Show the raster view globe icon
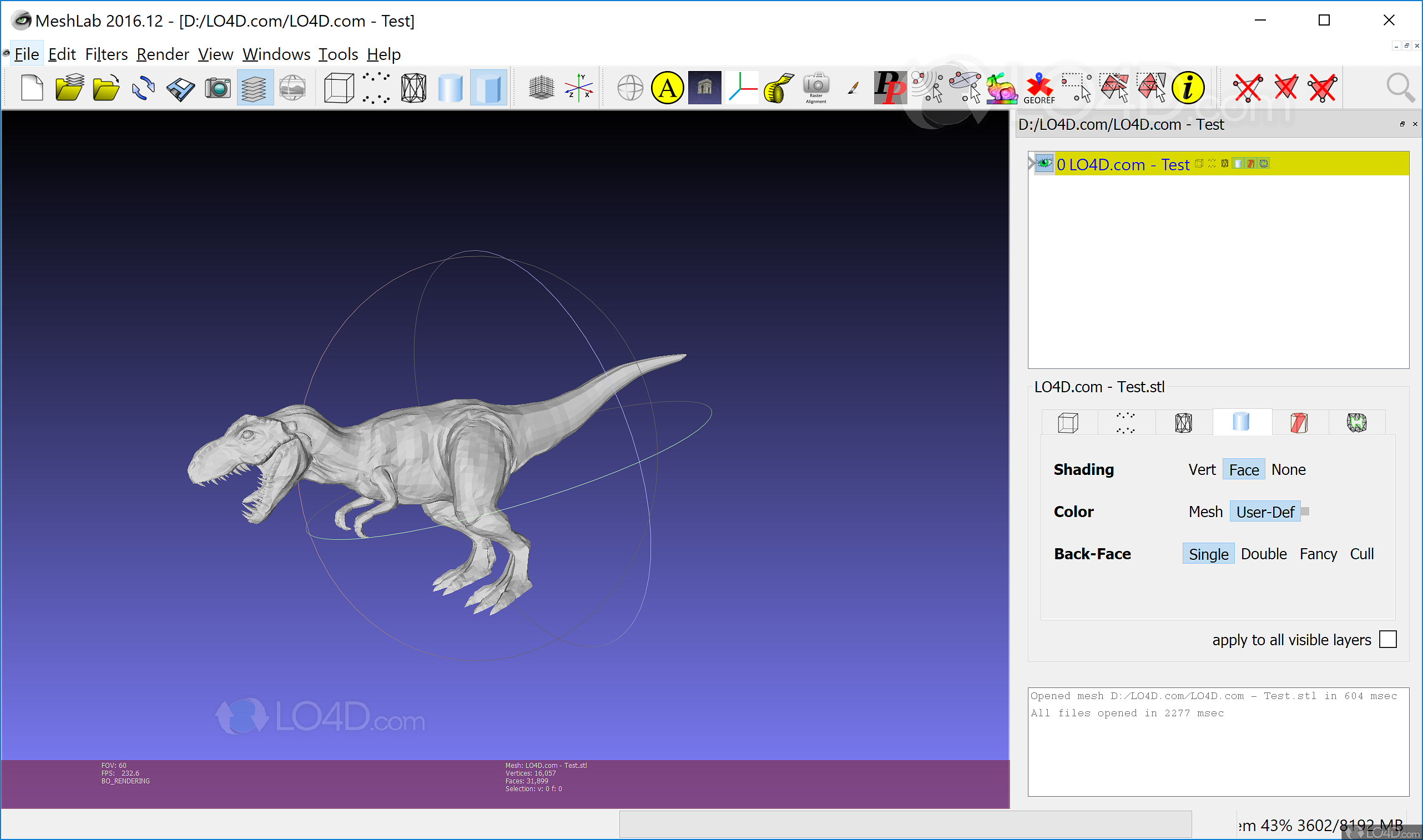This screenshot has height=840, width=1423. pos(292,88)
